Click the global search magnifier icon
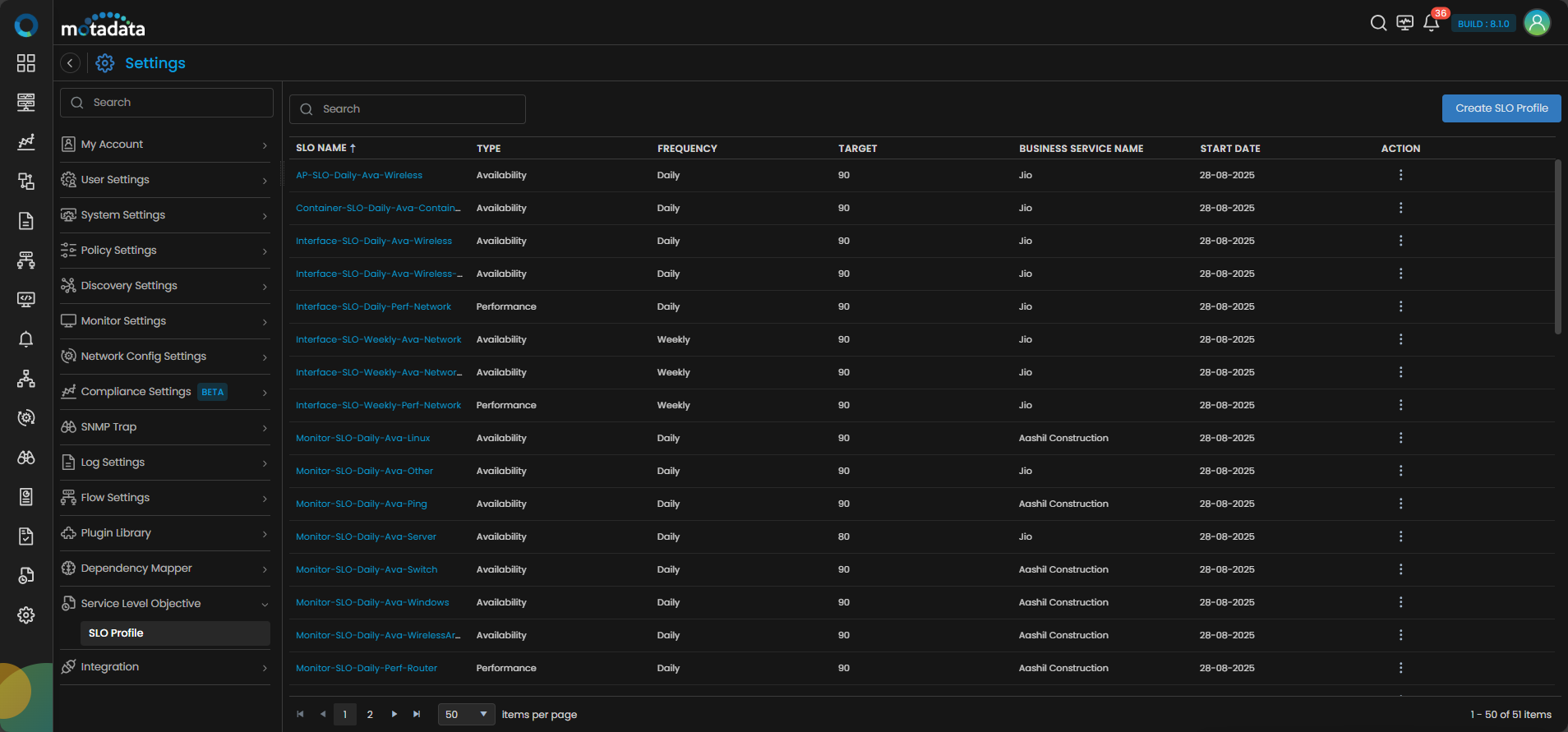 coord(1378,23)
